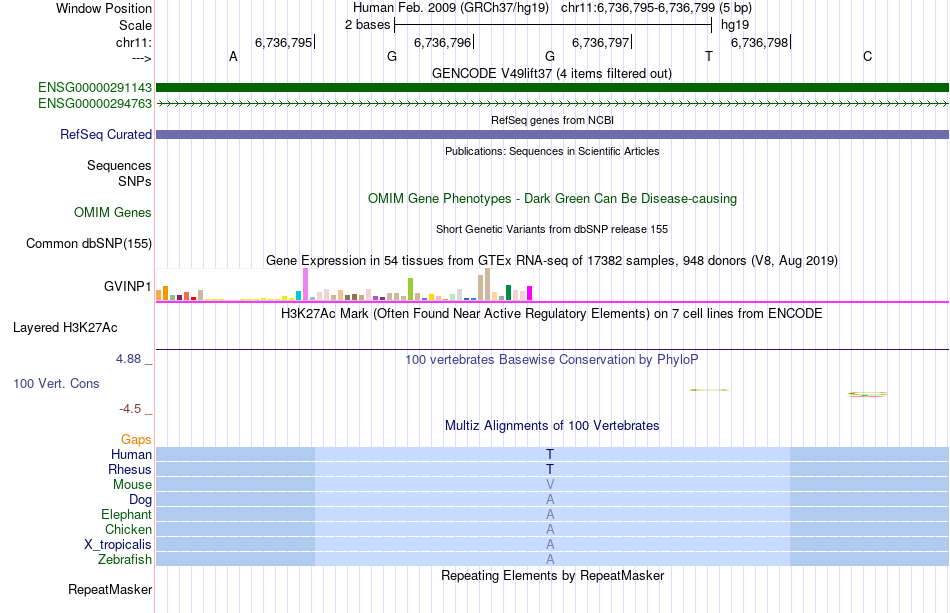Viewport: 950px width, 613px height.
Task: Select the Zebrafish alignment row label
Action: point(125,559)
